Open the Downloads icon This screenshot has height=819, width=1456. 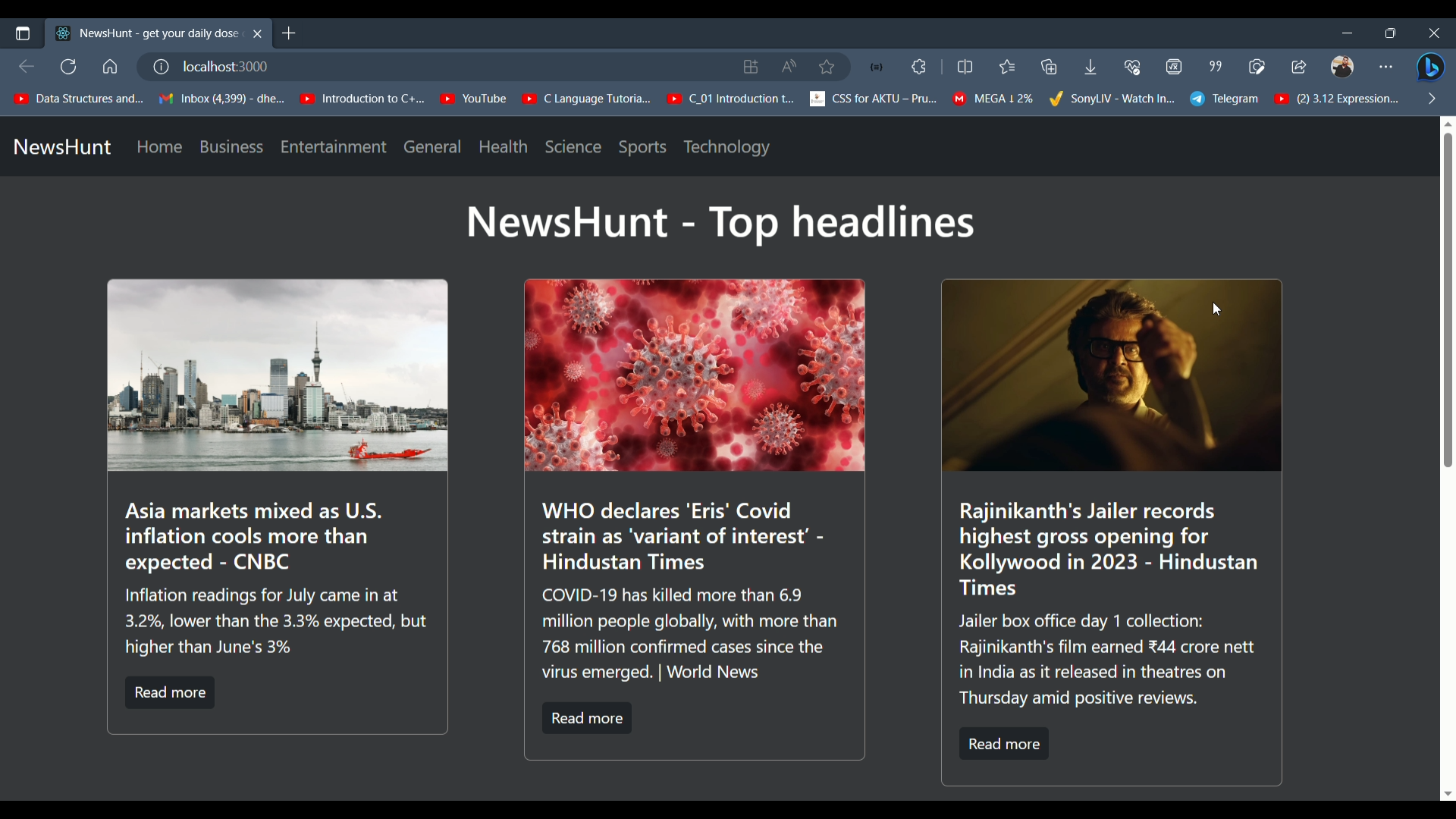[x=1090, y=67]
